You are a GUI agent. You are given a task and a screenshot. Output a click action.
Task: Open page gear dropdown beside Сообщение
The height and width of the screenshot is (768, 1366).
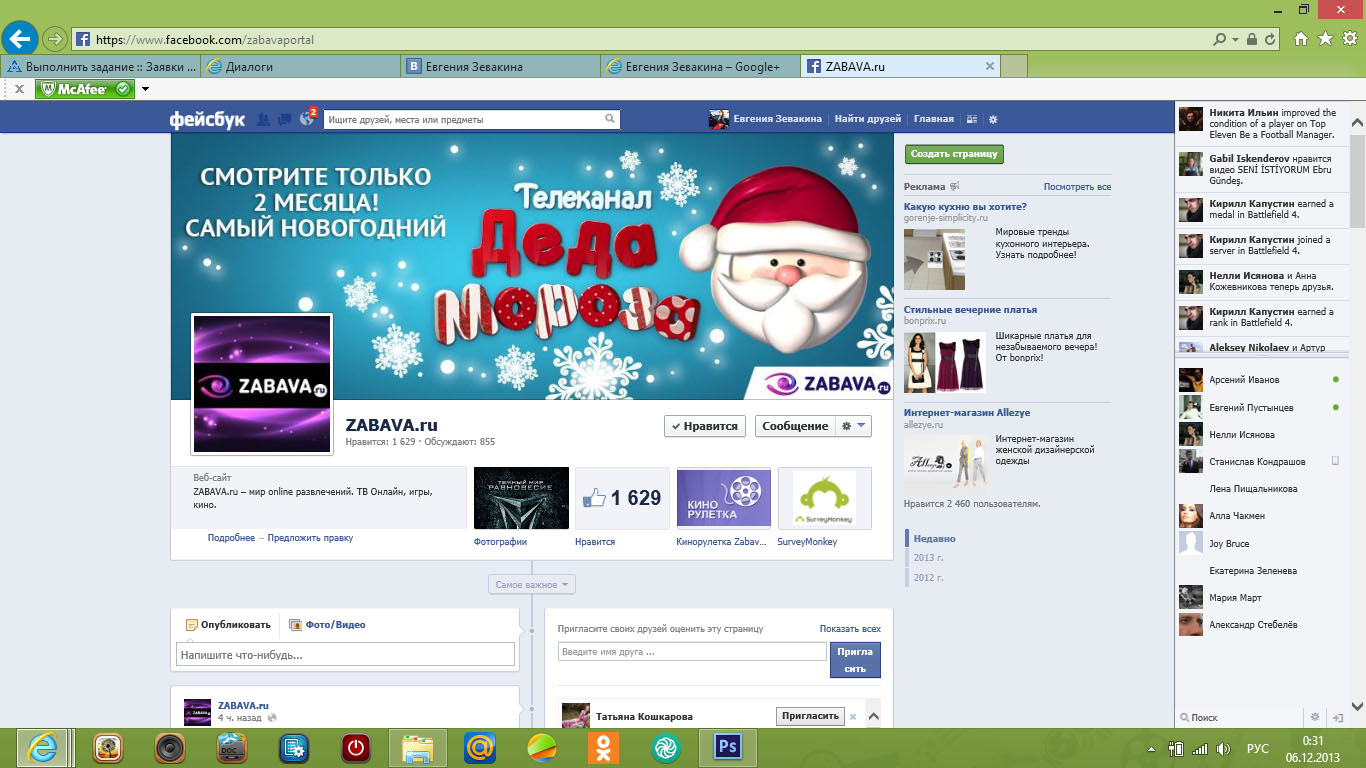[x=853, y=426]
